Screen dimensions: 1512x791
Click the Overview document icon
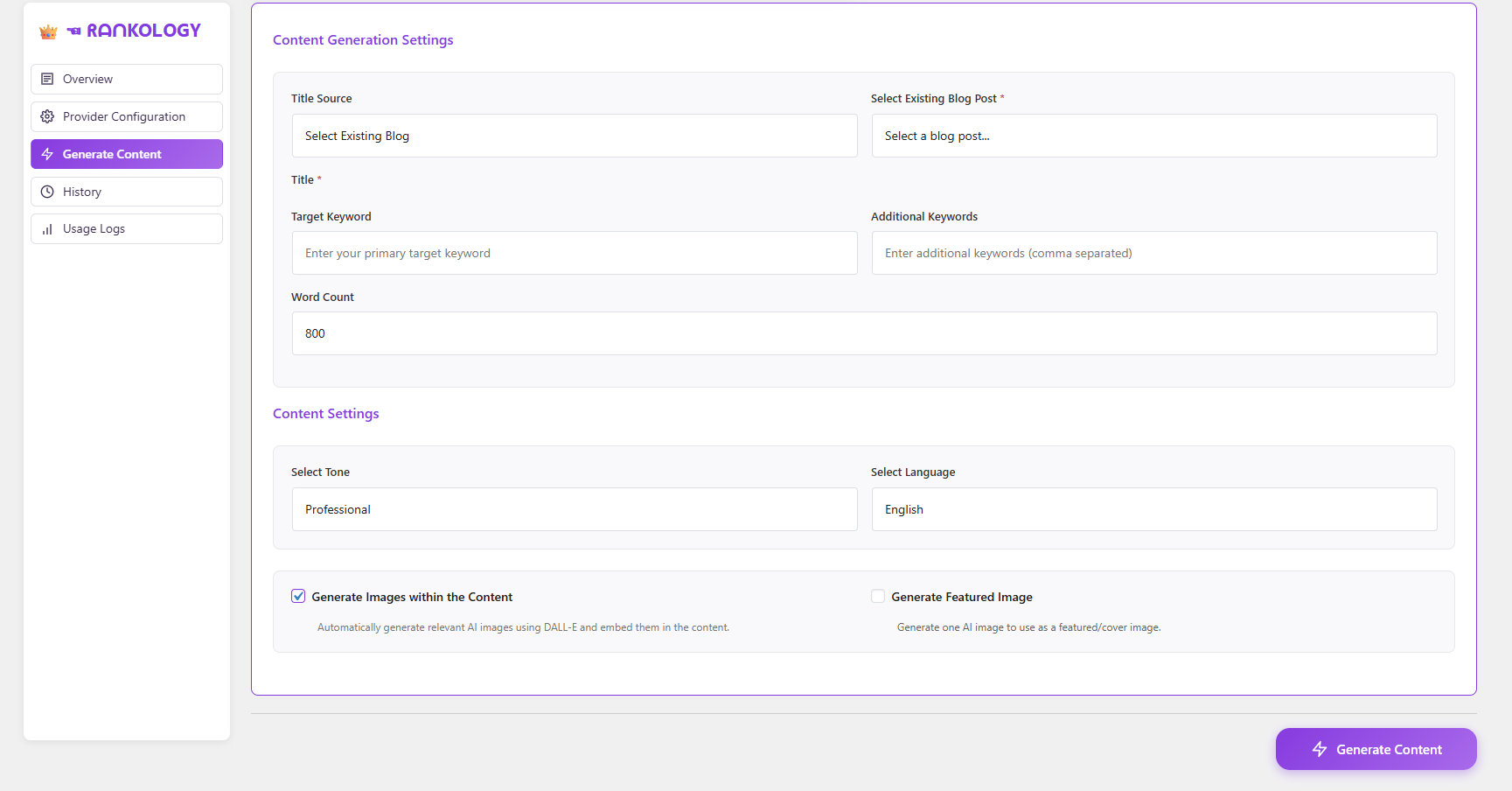pyautogui.click(x=47, y=79)
